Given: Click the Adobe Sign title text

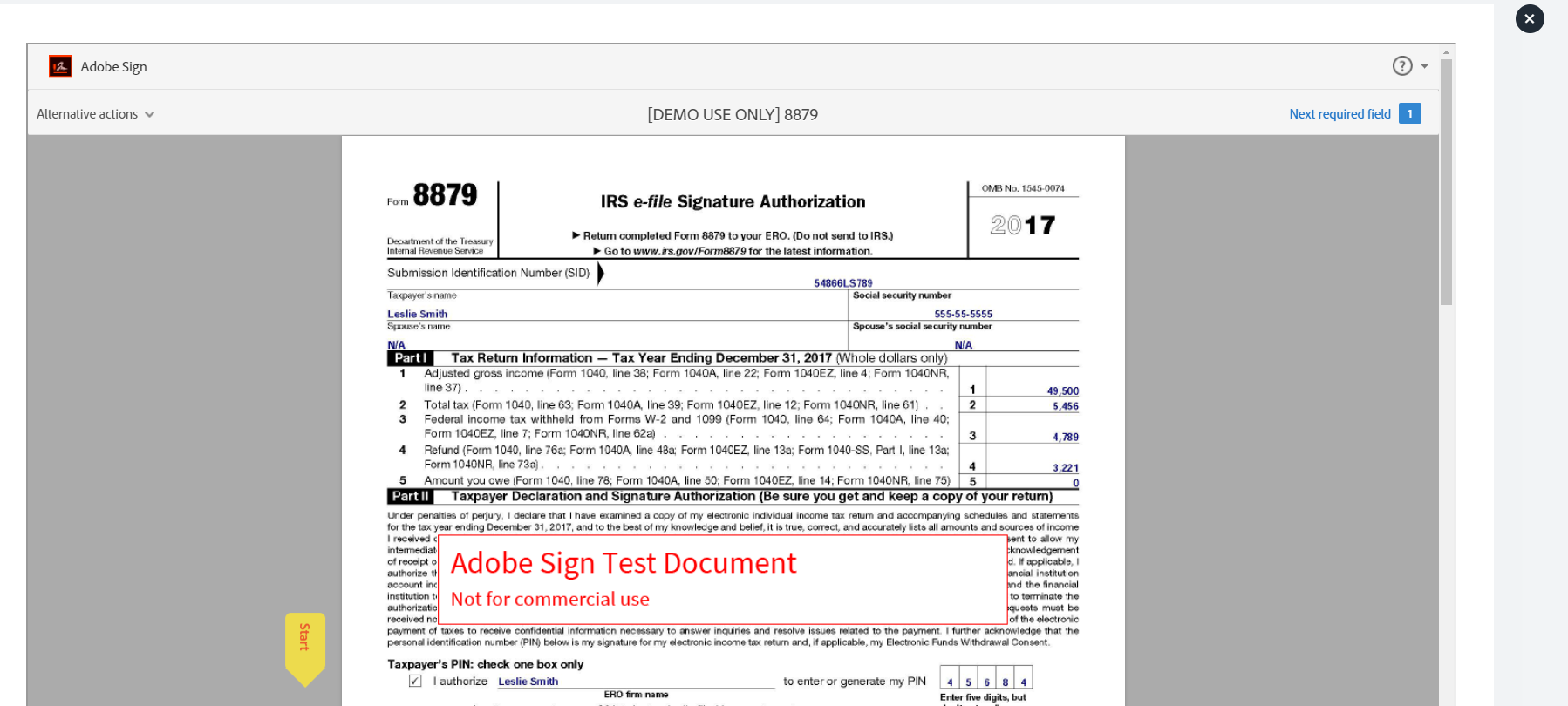Looking at the screenshot, I should 113,66.
